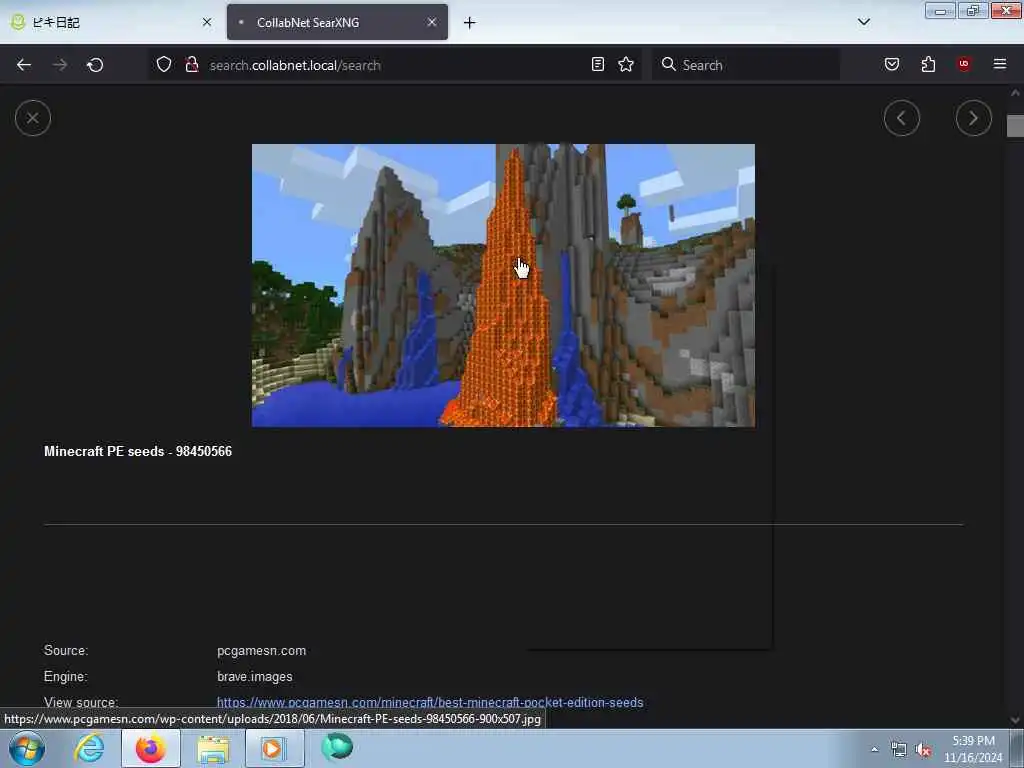
Task: Click the Minecraft PE seeds title
Action: pyautogui.click(x=138, y=451)
